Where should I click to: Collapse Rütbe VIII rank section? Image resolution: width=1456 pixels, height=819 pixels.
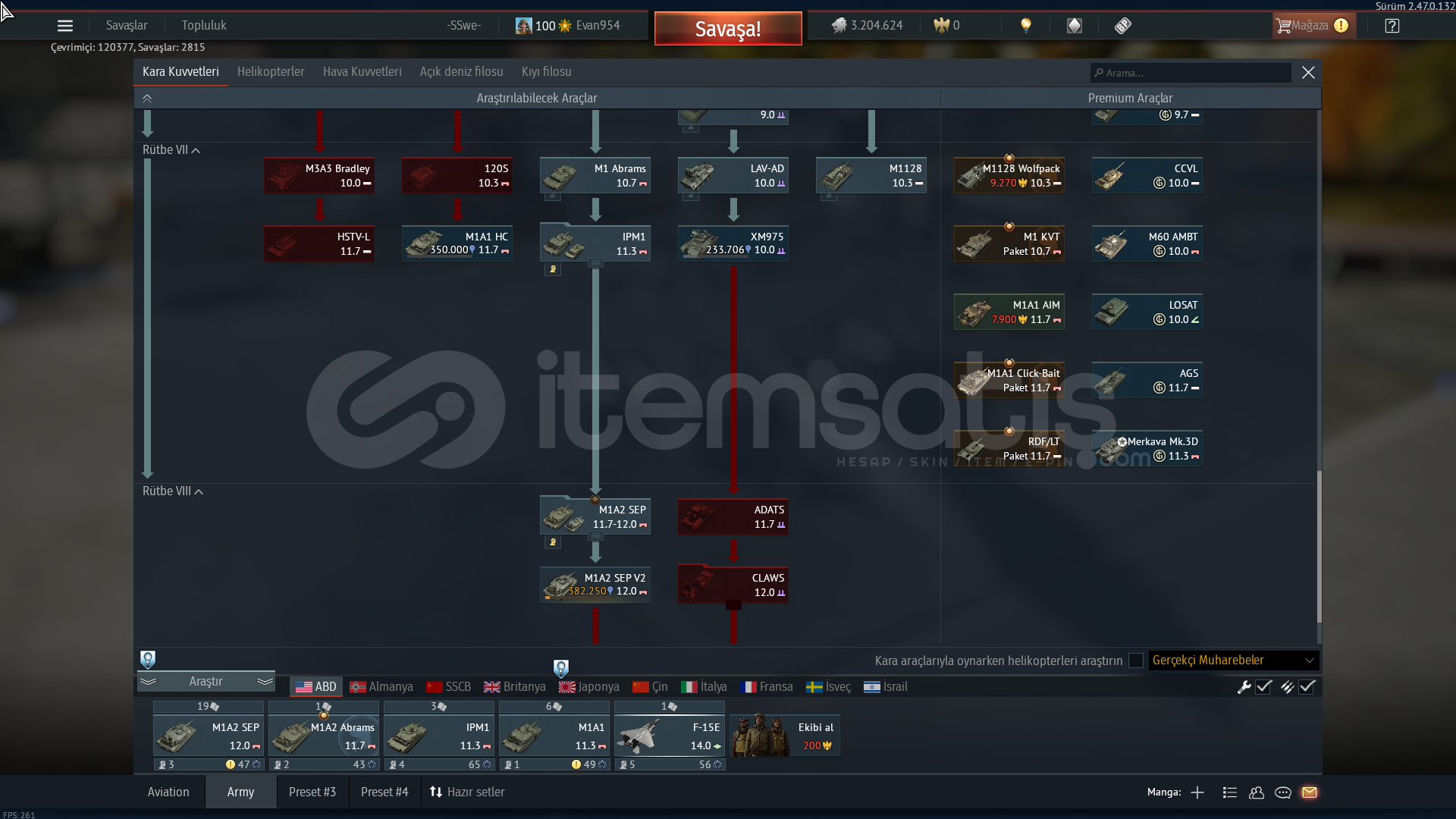(x=199, y=491)
